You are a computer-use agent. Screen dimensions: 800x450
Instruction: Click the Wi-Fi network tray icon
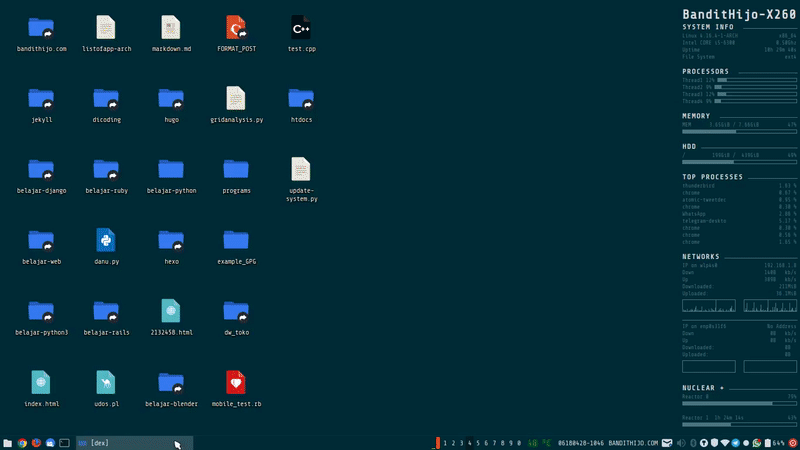726,442
